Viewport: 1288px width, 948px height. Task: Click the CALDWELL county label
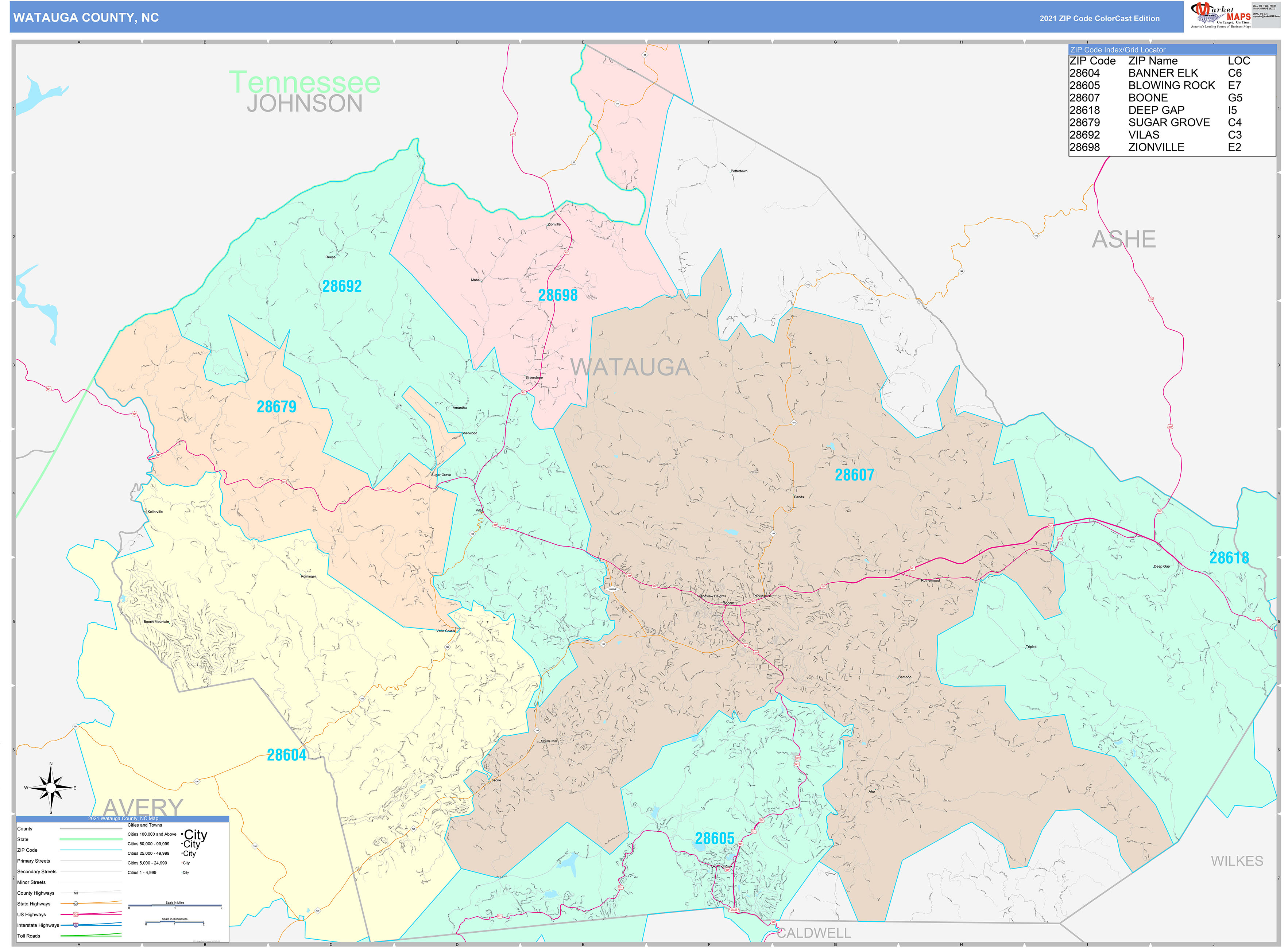[813, 933]
